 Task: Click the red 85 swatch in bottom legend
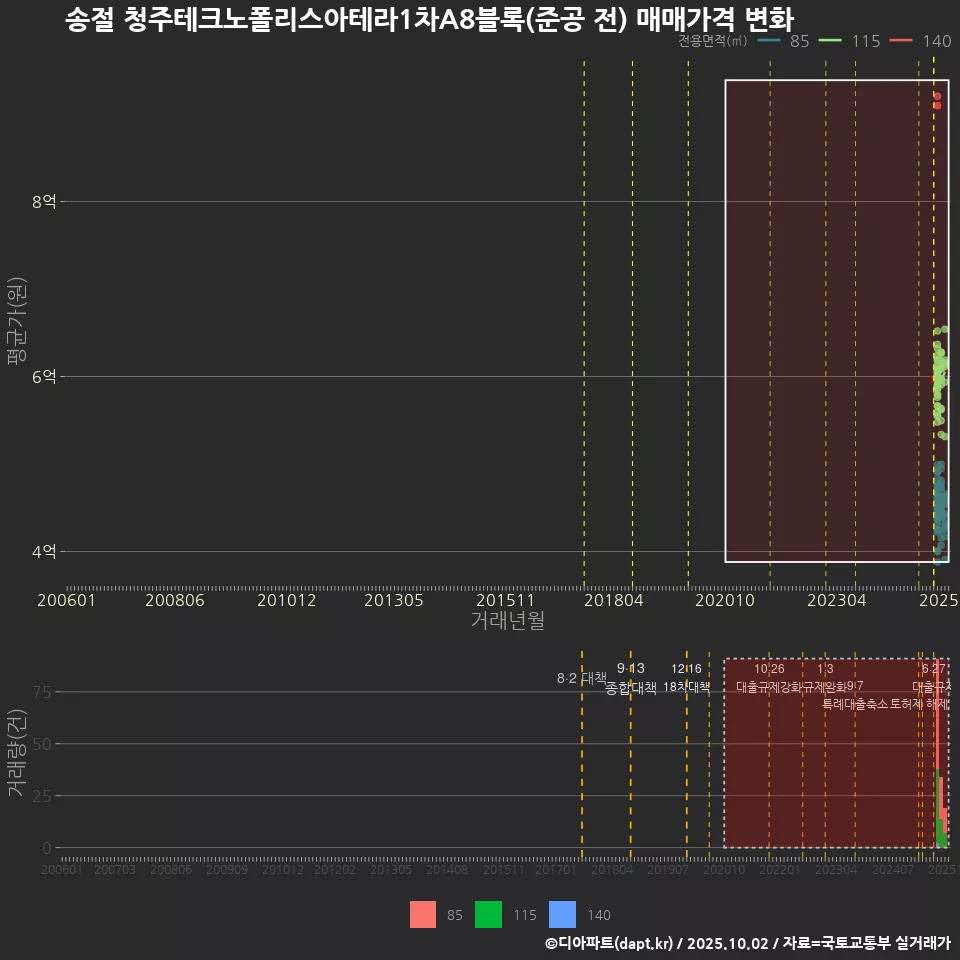tap(423, 914)
